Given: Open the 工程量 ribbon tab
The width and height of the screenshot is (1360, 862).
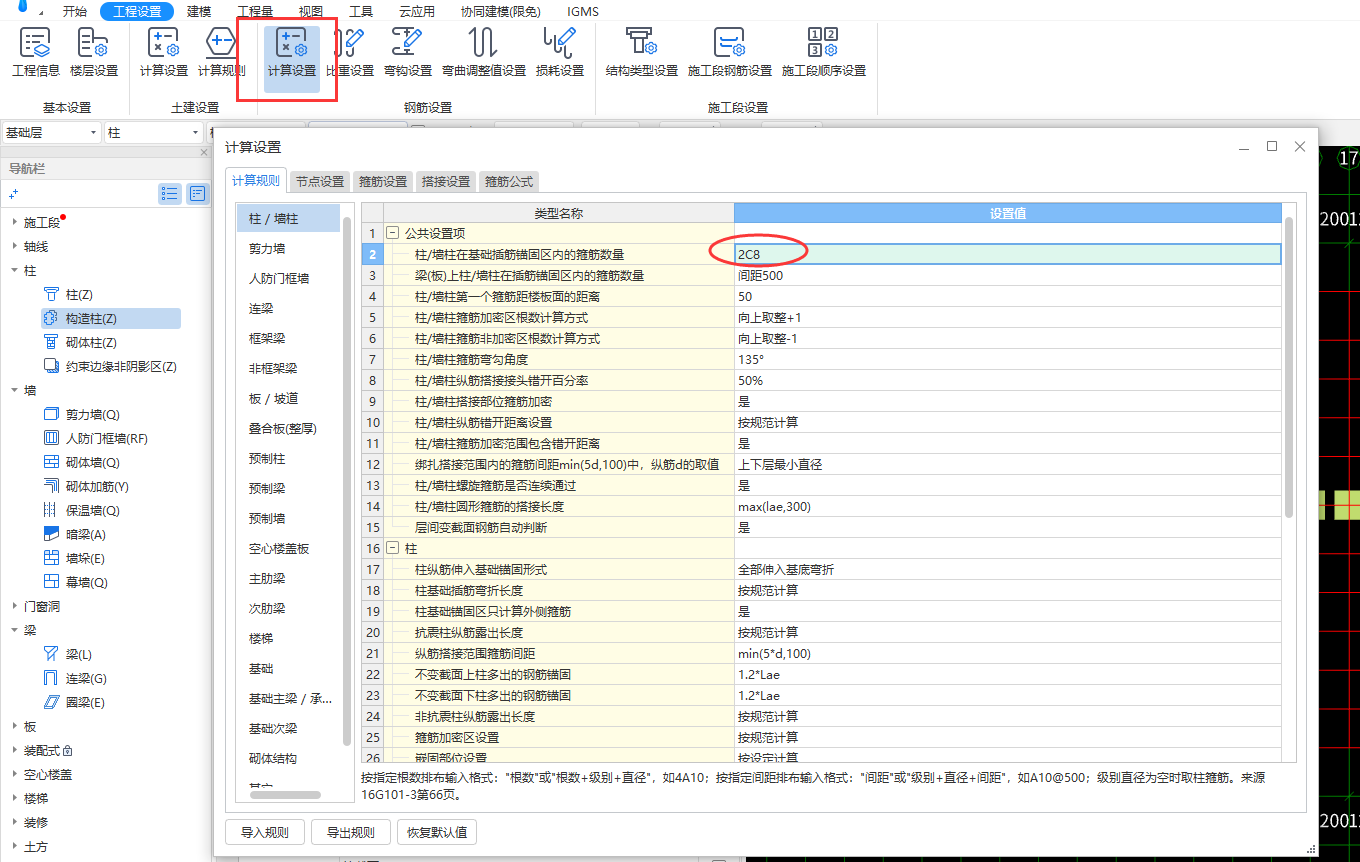Looking at the screenshot, I should pos(255,12).
